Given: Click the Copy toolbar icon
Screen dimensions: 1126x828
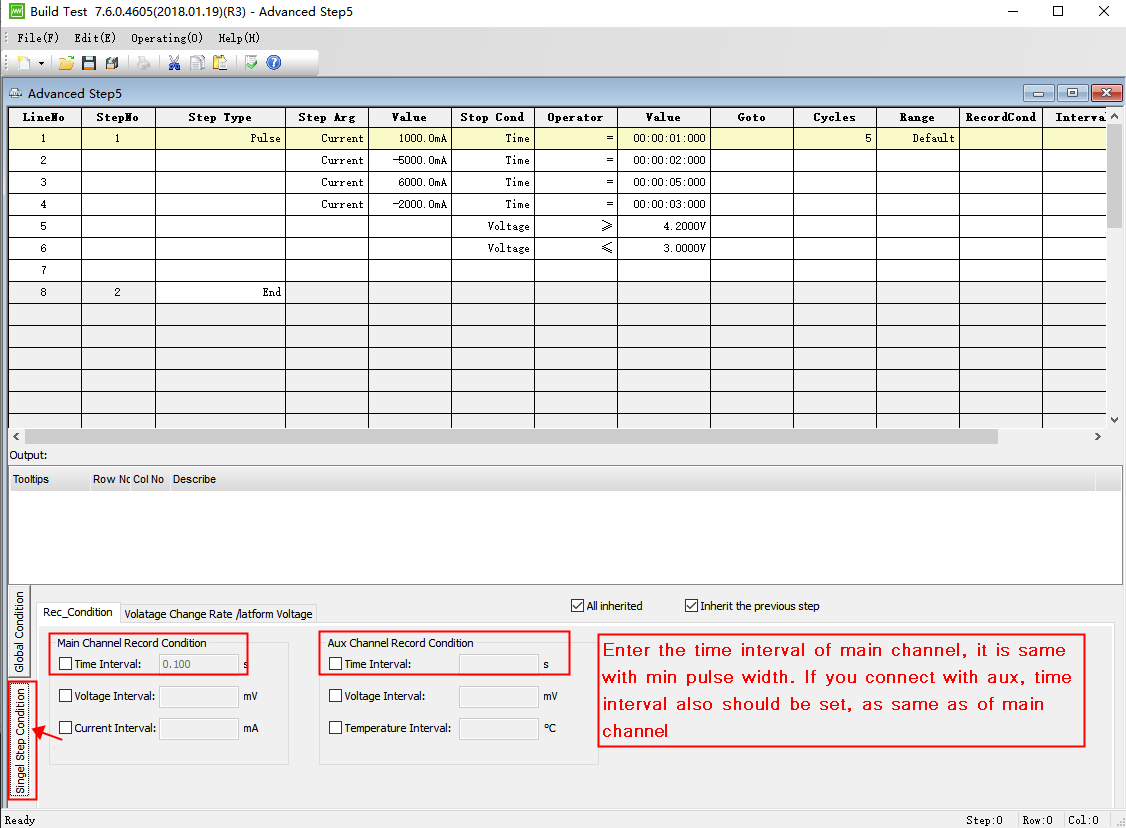Looking at the screenshot, I should (x=197, y=63).
